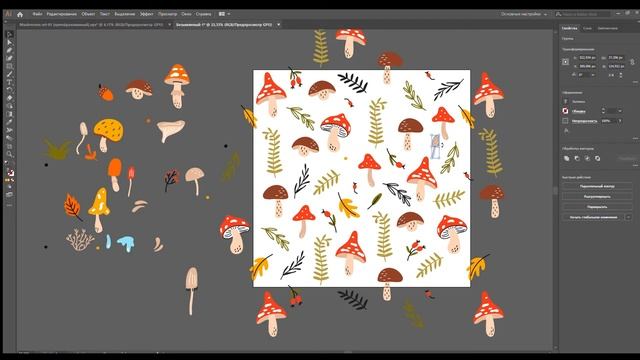640x360 pixels.
Task: Click the Перекрасить button
Action: (597, 207)
